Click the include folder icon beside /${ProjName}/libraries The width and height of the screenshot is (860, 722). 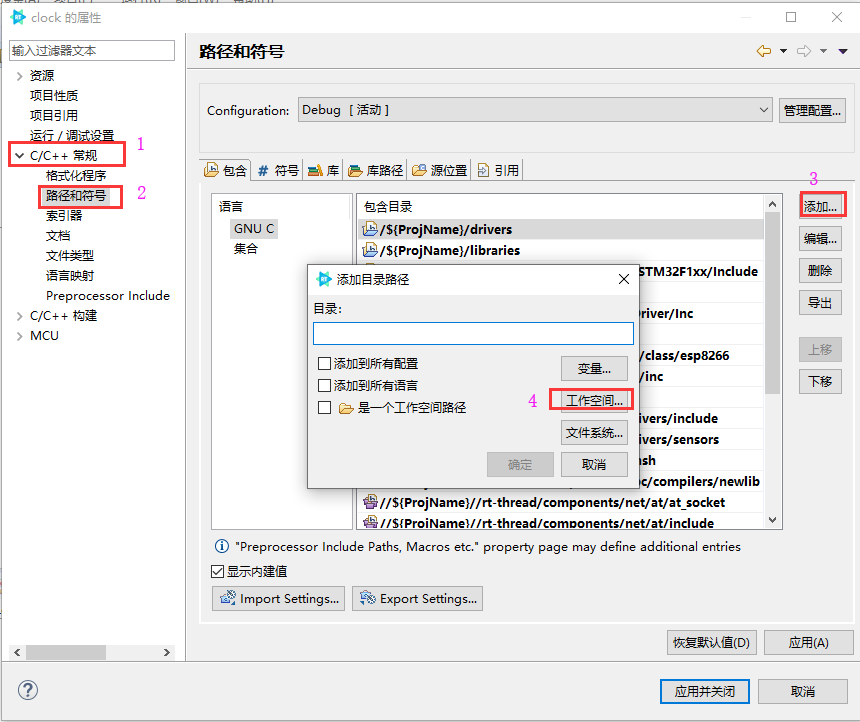370,250
